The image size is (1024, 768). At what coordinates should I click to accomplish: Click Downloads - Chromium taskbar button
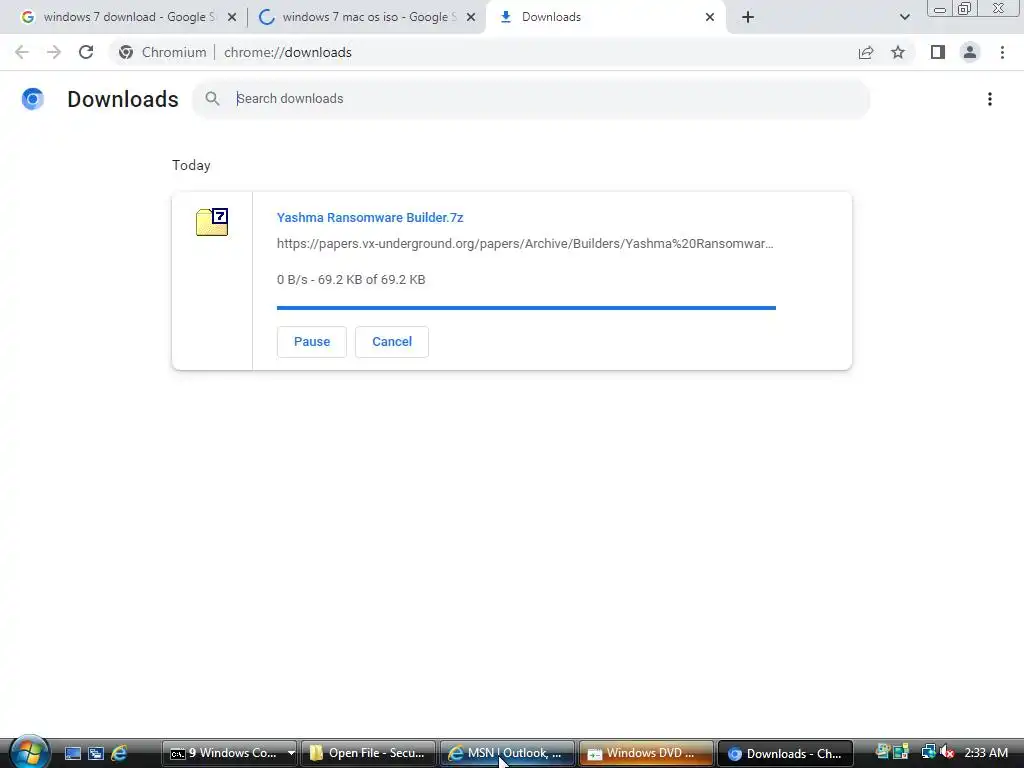[786, 753]
